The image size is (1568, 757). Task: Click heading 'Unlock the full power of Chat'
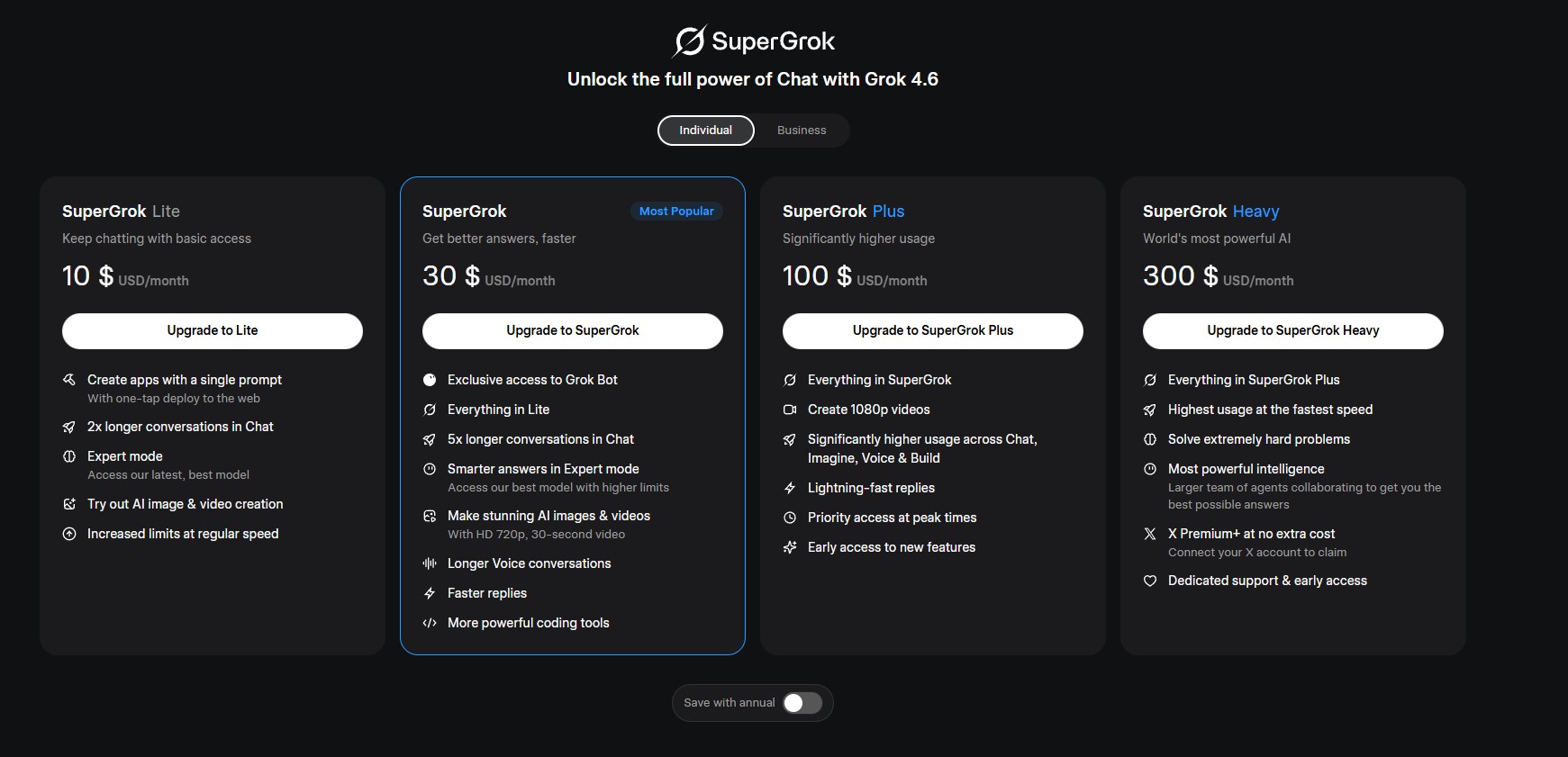pyautogui.click(x=753, y=79)
